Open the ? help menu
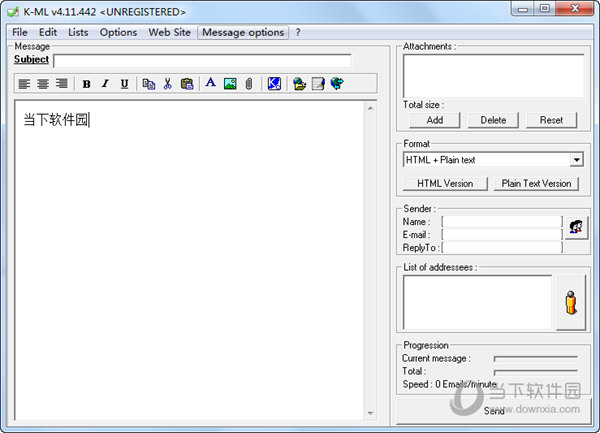This screenshot has height=433, width=600. [x=298, y=33]
